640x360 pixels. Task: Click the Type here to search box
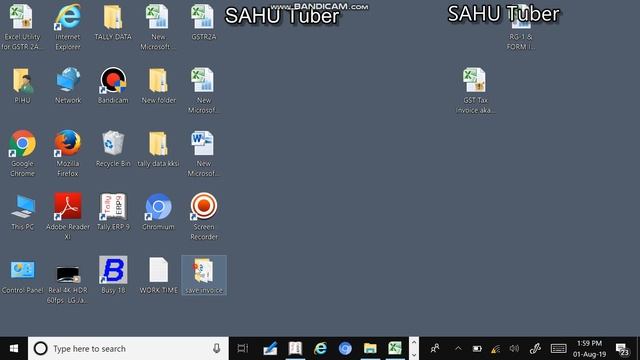pyautogui.click(x=128, y=349)
